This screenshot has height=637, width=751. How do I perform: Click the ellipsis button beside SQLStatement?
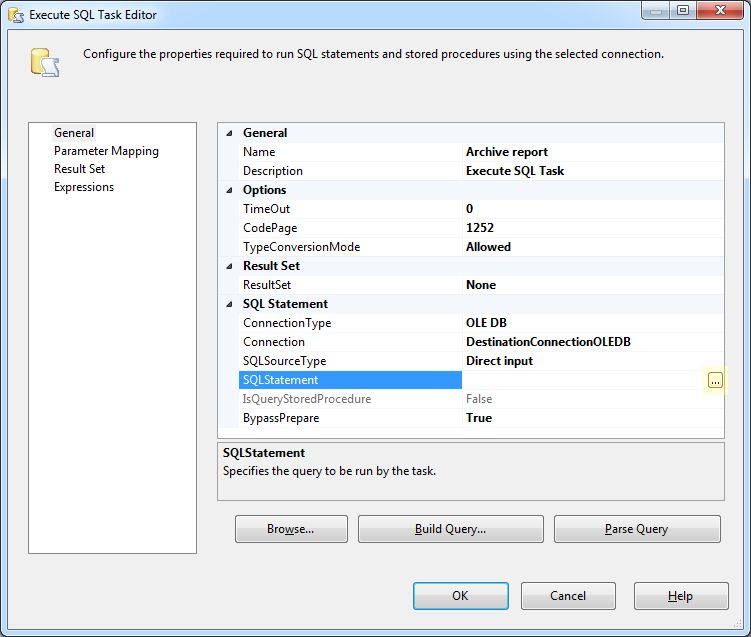pos(714,380)
